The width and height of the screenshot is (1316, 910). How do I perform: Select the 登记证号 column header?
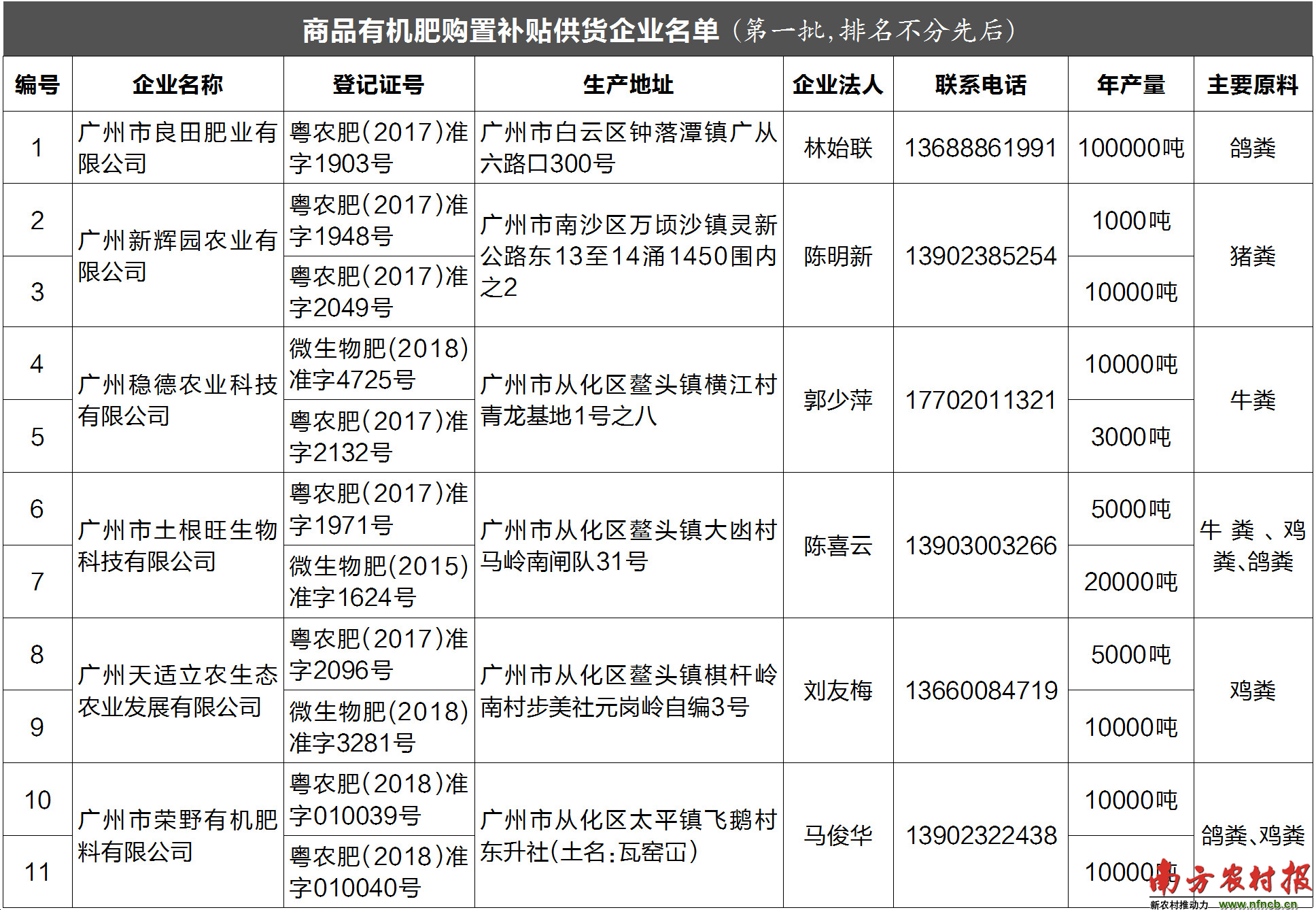[x=379, y=85]
